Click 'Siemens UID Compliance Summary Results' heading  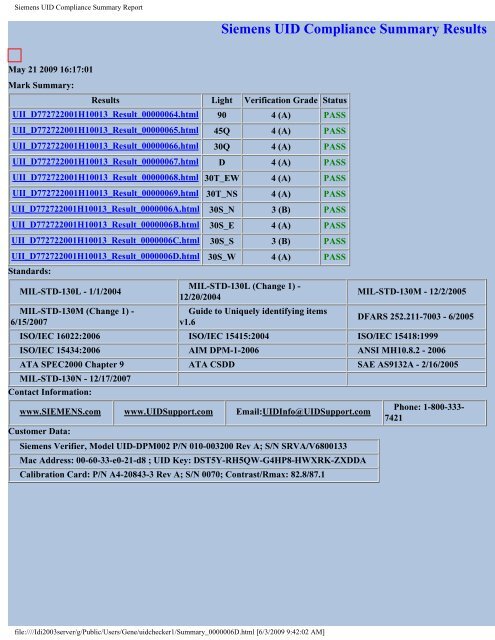[x=354, y=29]
